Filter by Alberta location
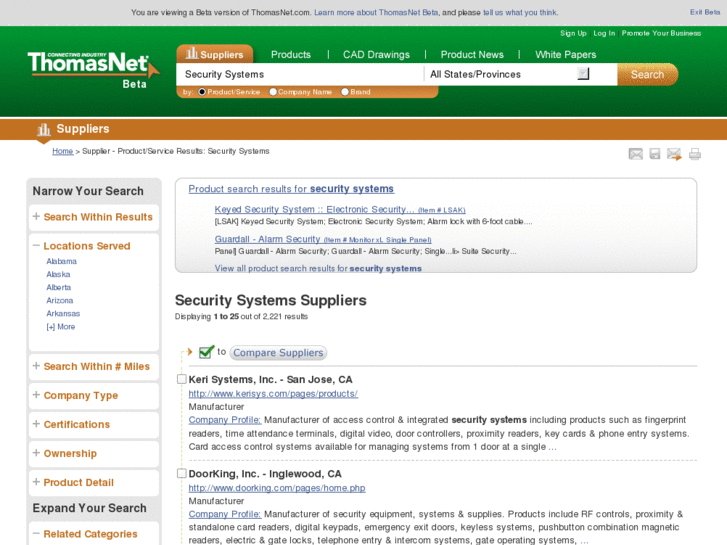727x545 pixels. (58, 287)
